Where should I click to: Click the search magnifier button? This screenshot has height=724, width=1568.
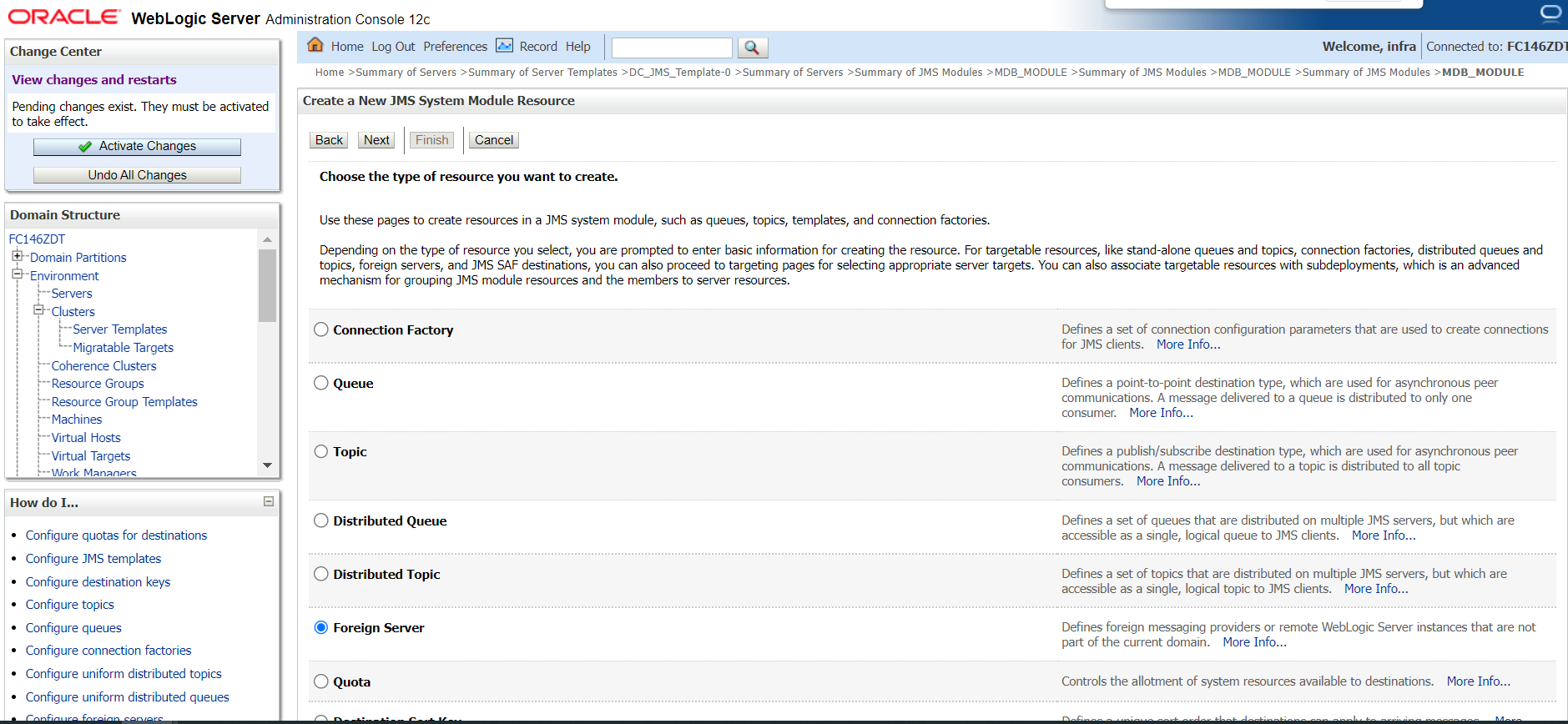pyautogui.click(x=752, y=48)
